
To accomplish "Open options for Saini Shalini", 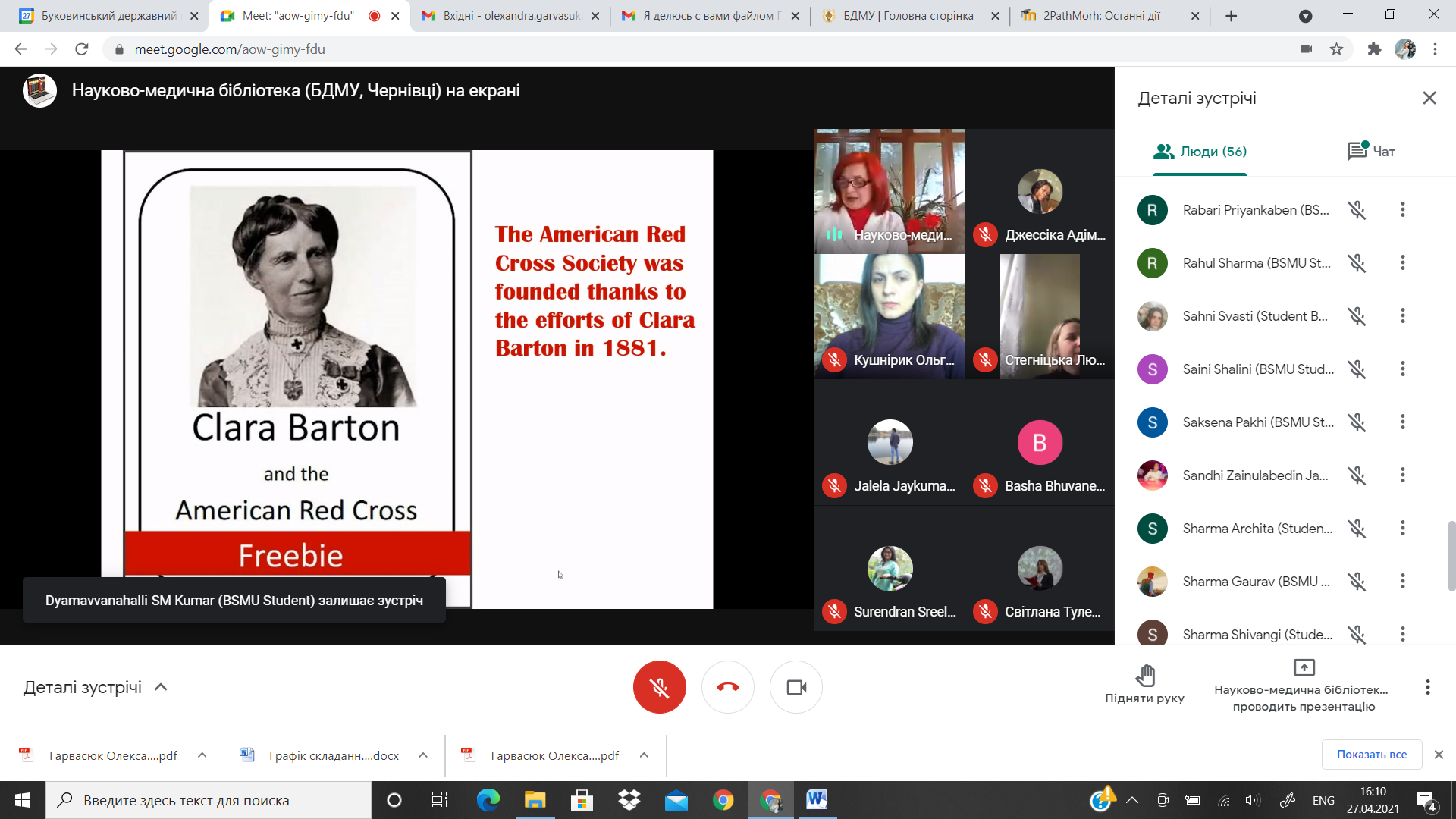I will (1402, 369).
